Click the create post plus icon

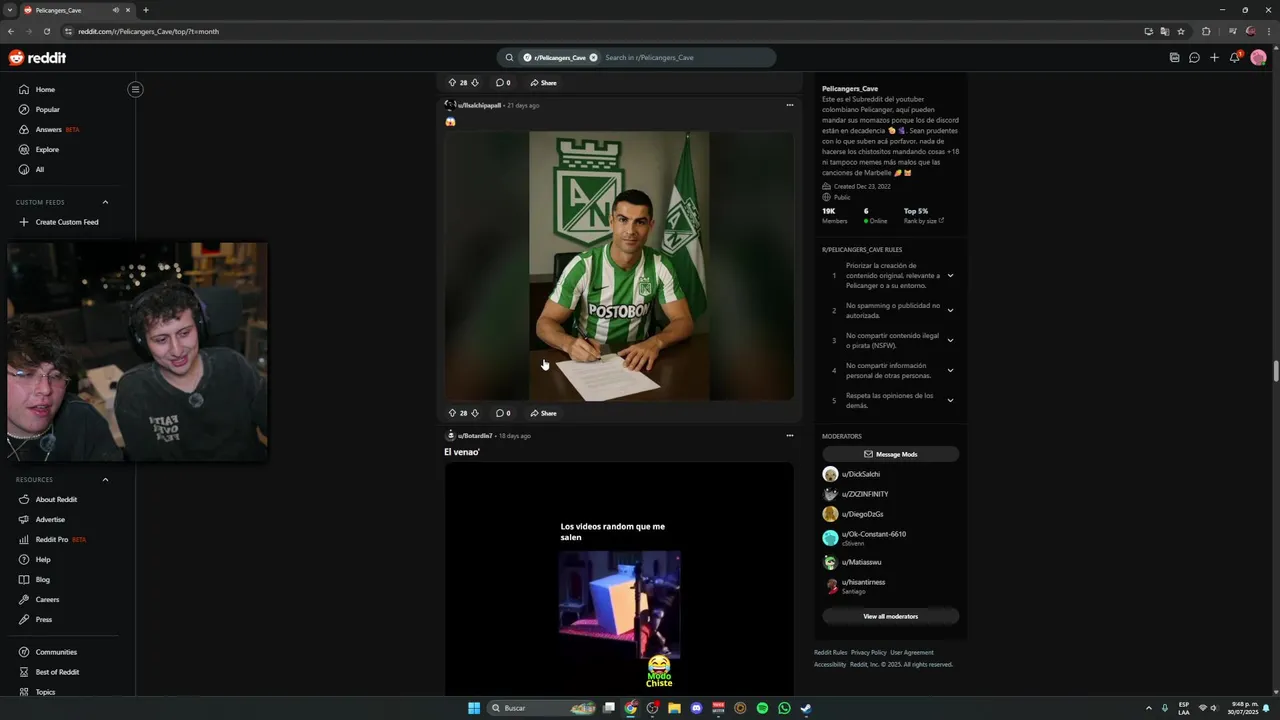coord(1214,58)
